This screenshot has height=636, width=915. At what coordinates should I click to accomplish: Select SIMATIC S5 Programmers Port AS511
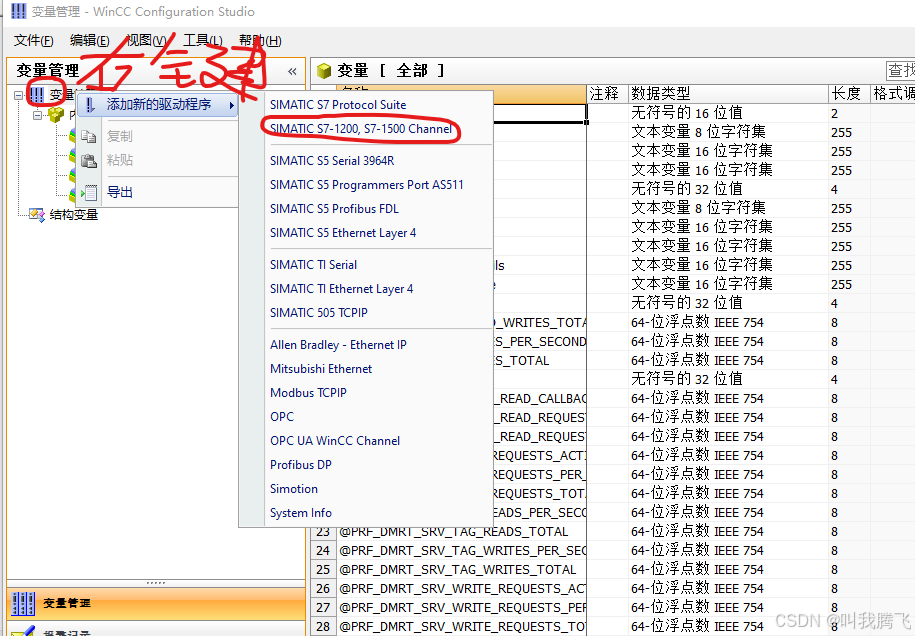[366, 185]
